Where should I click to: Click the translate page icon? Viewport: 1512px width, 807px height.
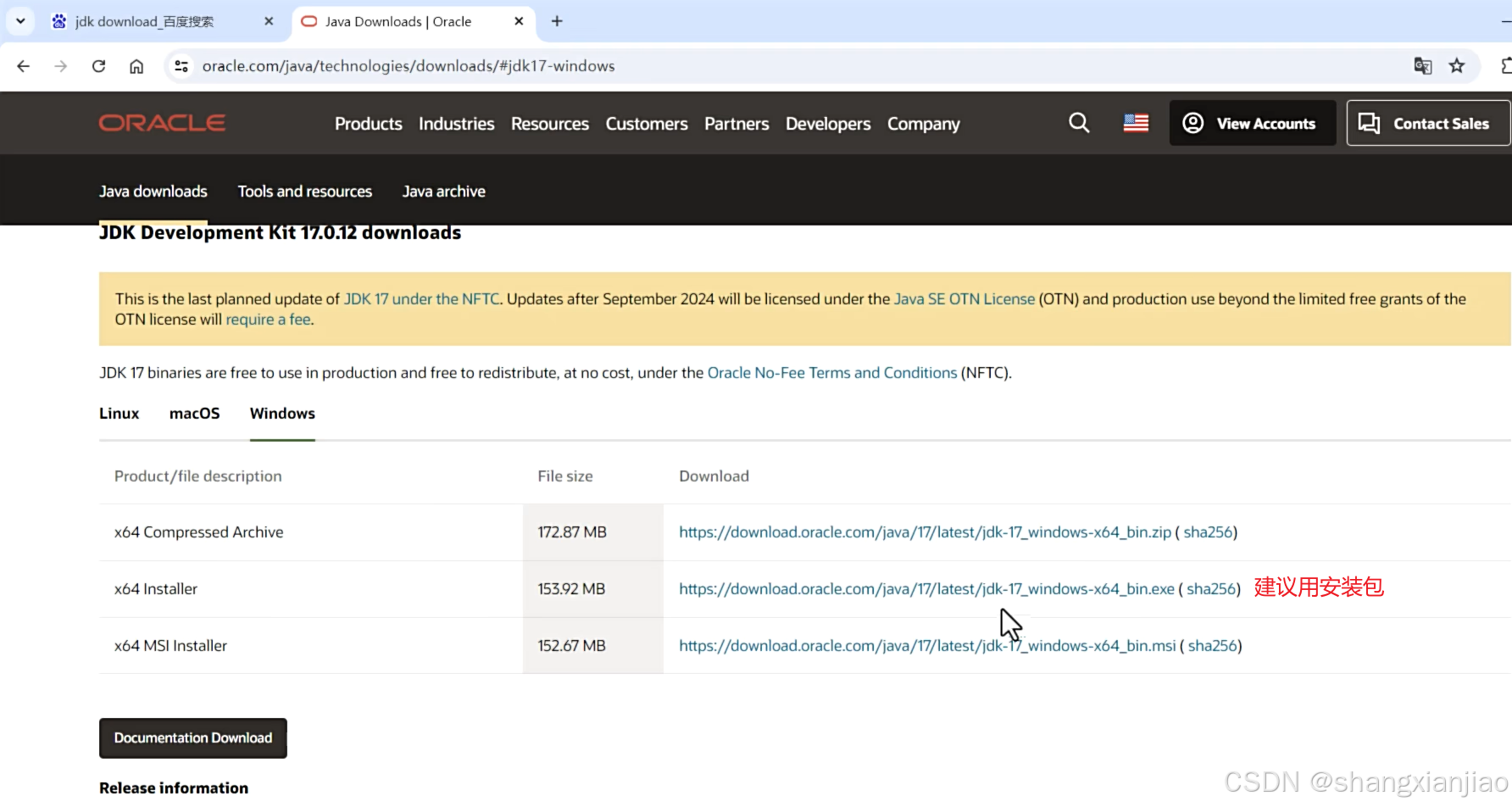tap(1423, 66)
